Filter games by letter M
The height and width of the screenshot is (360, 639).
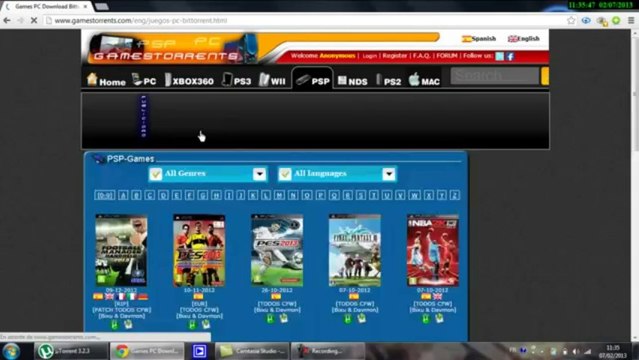279,195
